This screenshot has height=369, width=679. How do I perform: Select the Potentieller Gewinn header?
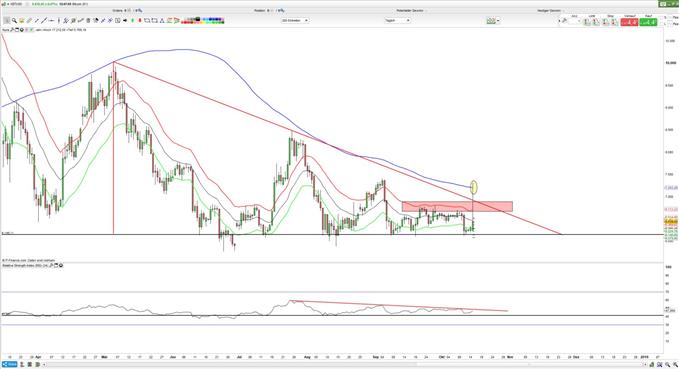point(410,10)
